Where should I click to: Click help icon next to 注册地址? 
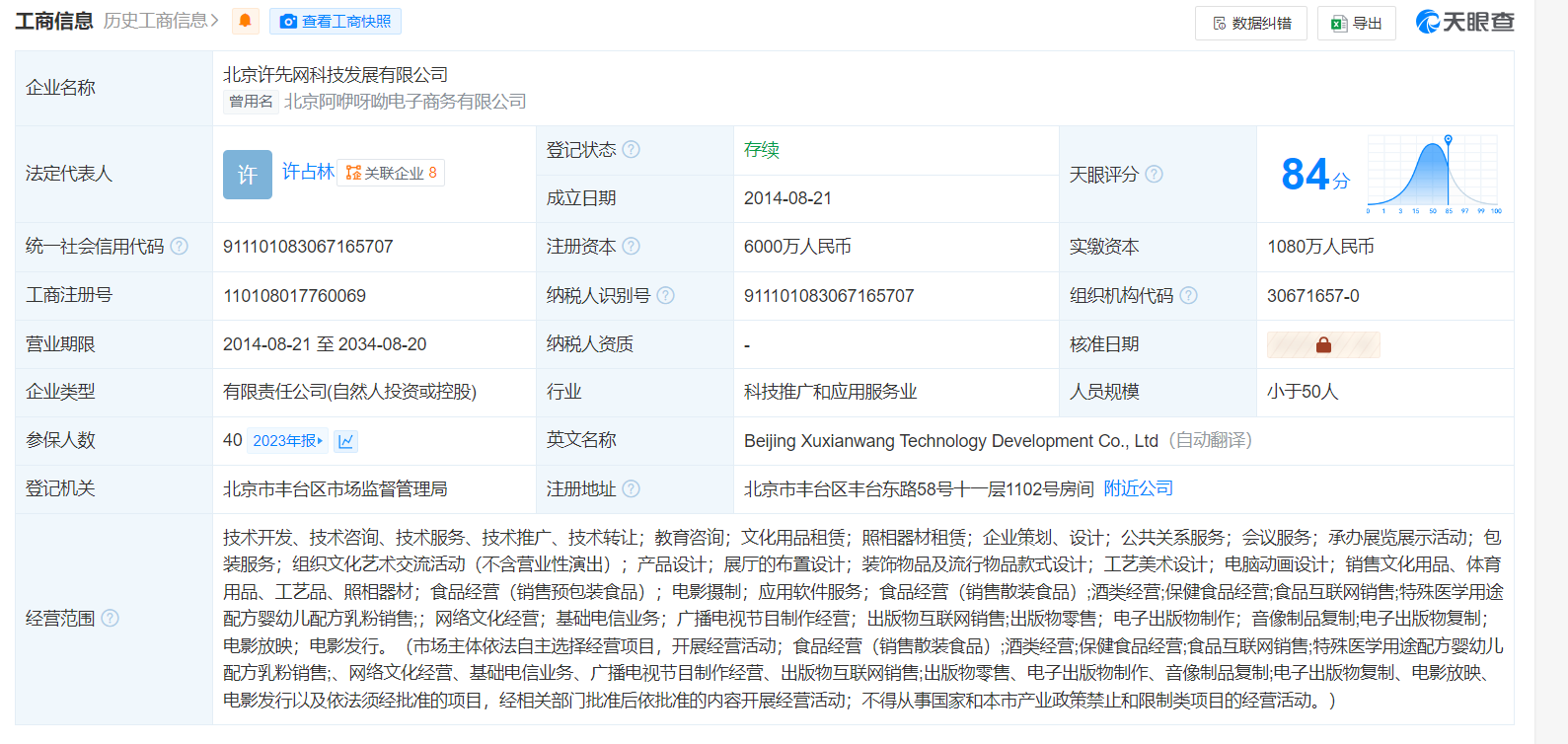[x=632, y=488]
